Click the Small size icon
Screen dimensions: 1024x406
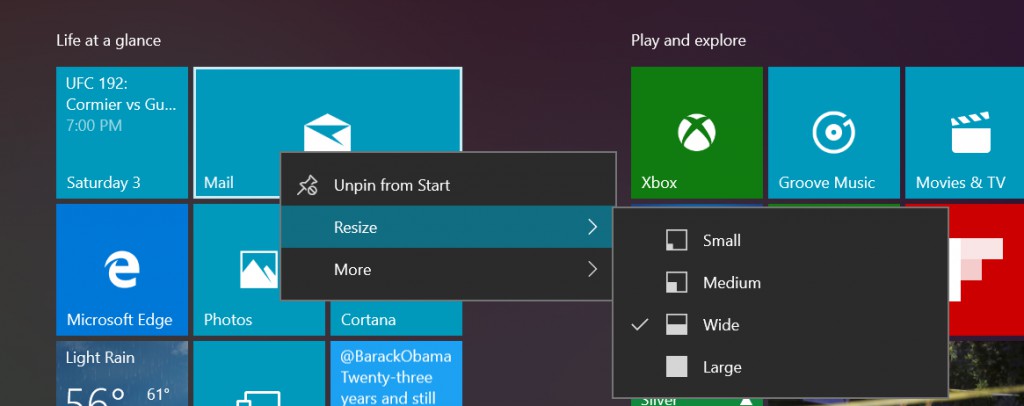coord(677,240)
